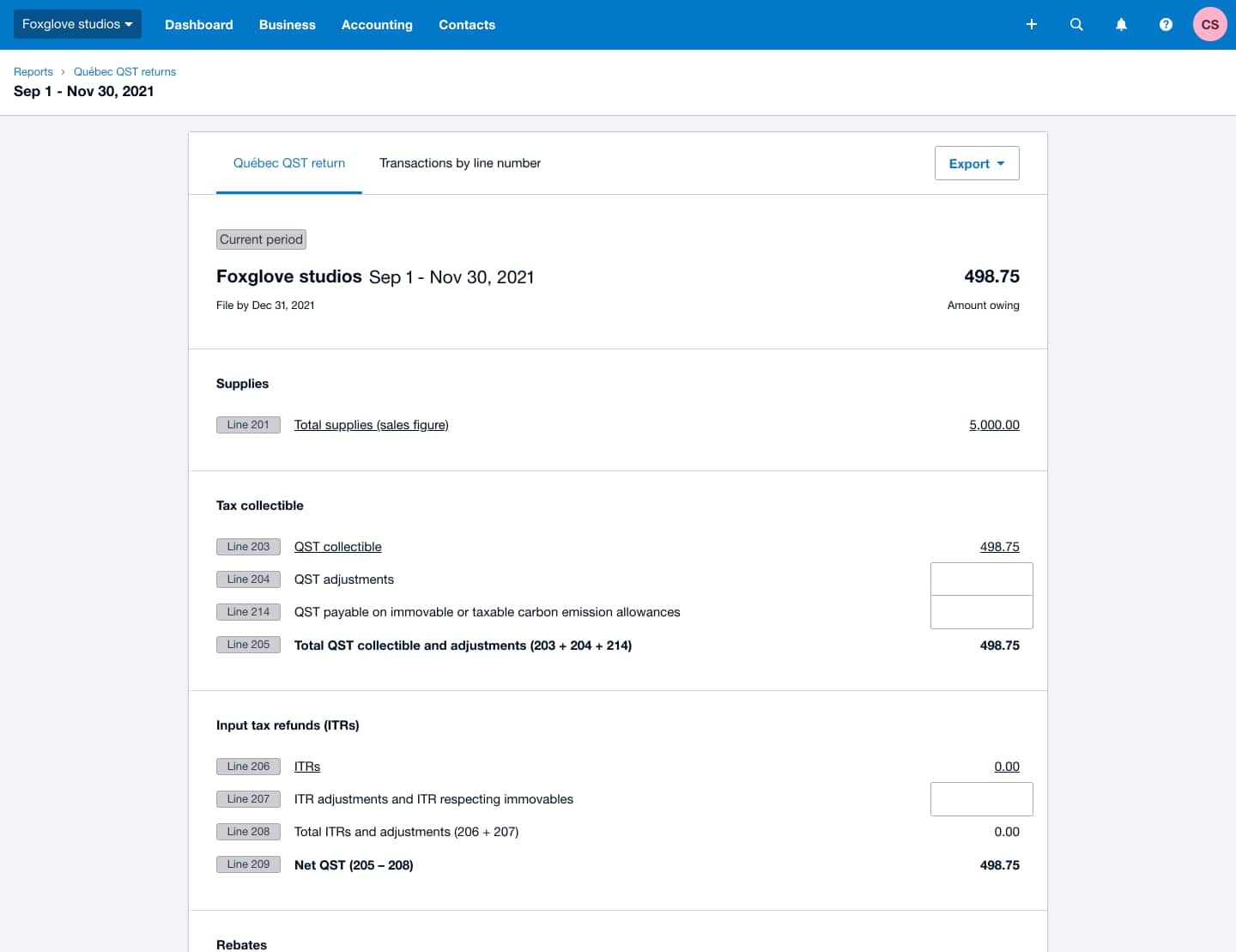Select the Québec QST return tab

coord(289,163)
